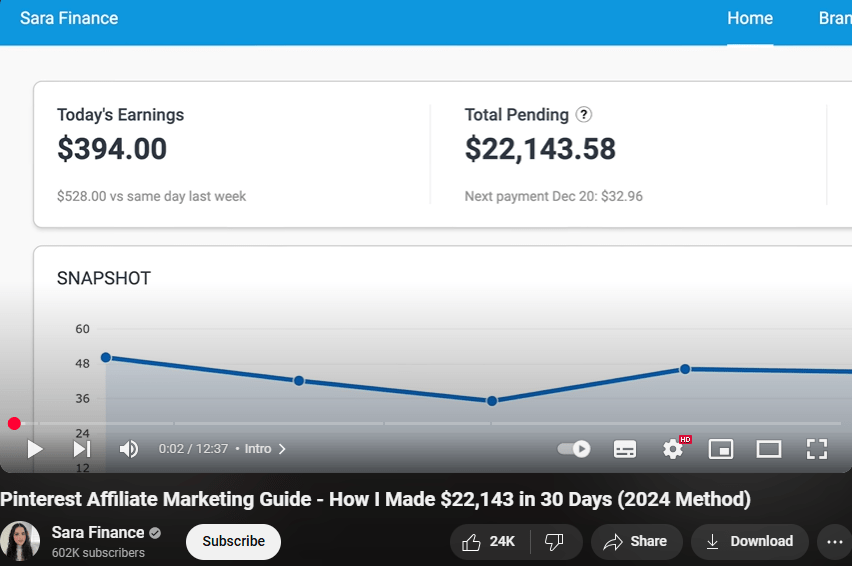Open the Sara Finance channel name link
The width and height of the screenshot is (852, 566).
point(98,533)
